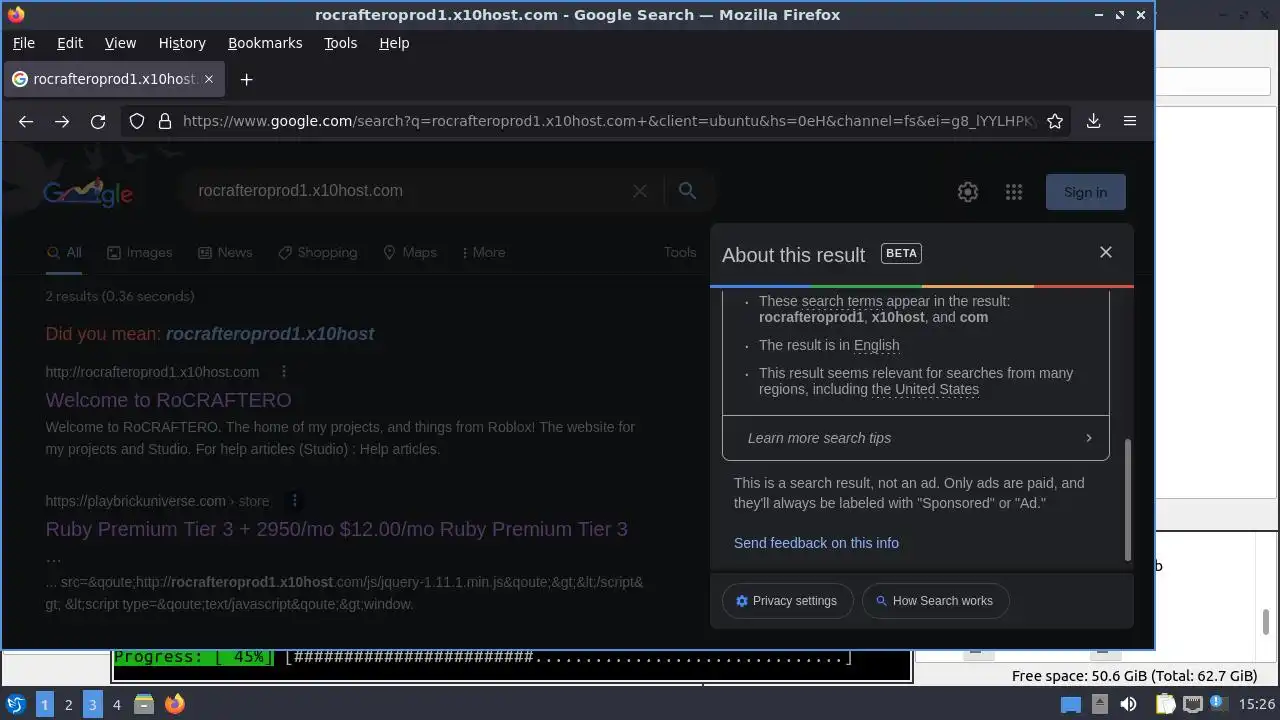Clear the Google search box text
Screen dimensions: 1280x720
point(640,191)
